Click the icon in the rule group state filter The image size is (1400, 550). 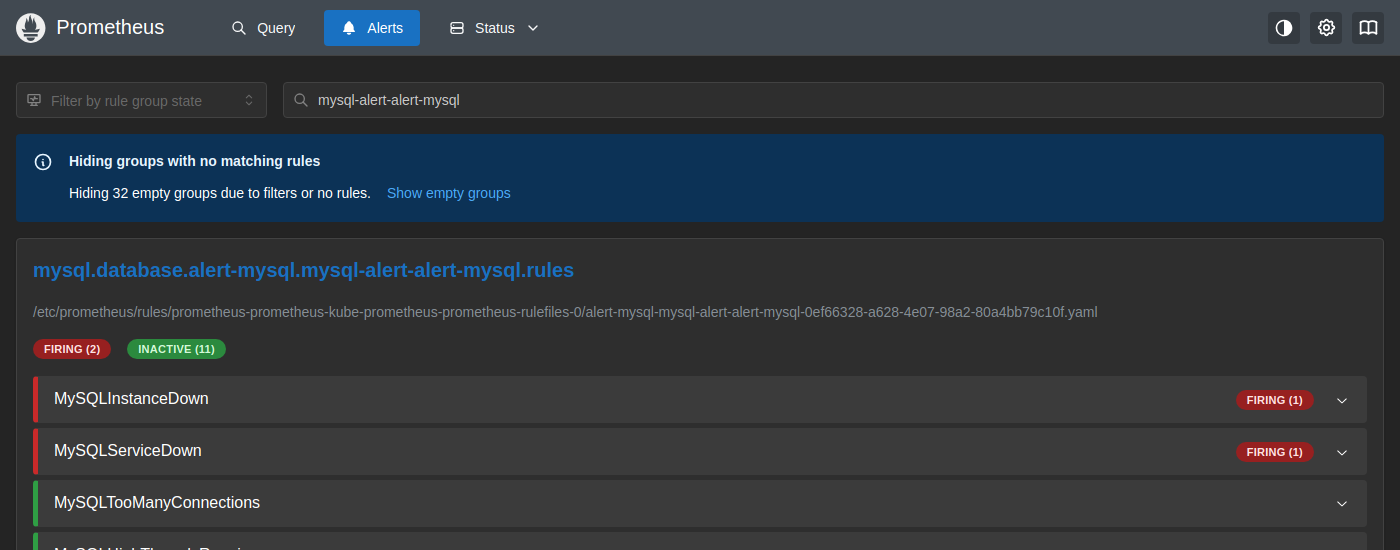pos(34,100)
